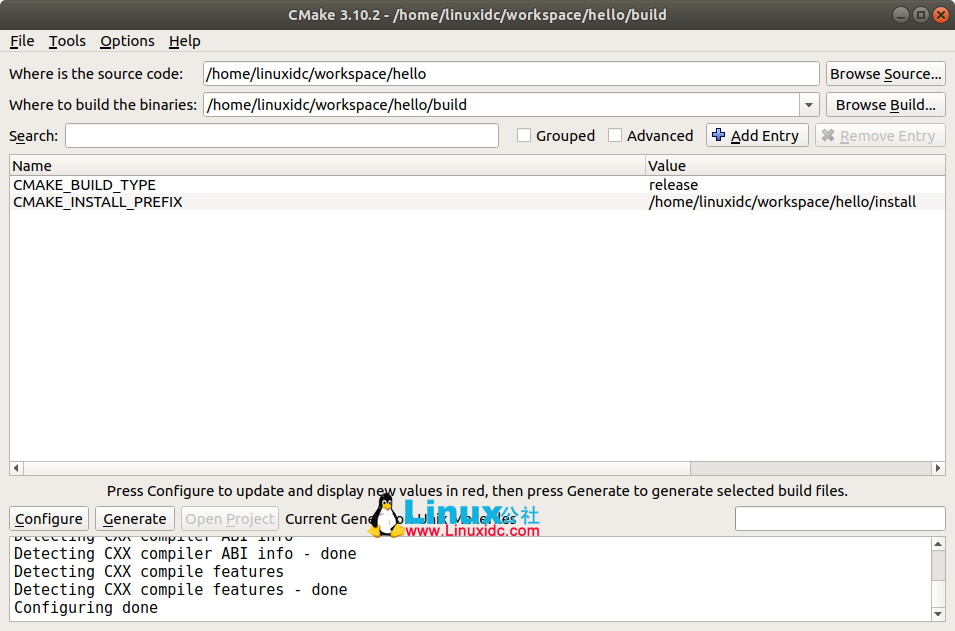
Task: Click the output log scroll down arrow
Action: coord(938,614)
